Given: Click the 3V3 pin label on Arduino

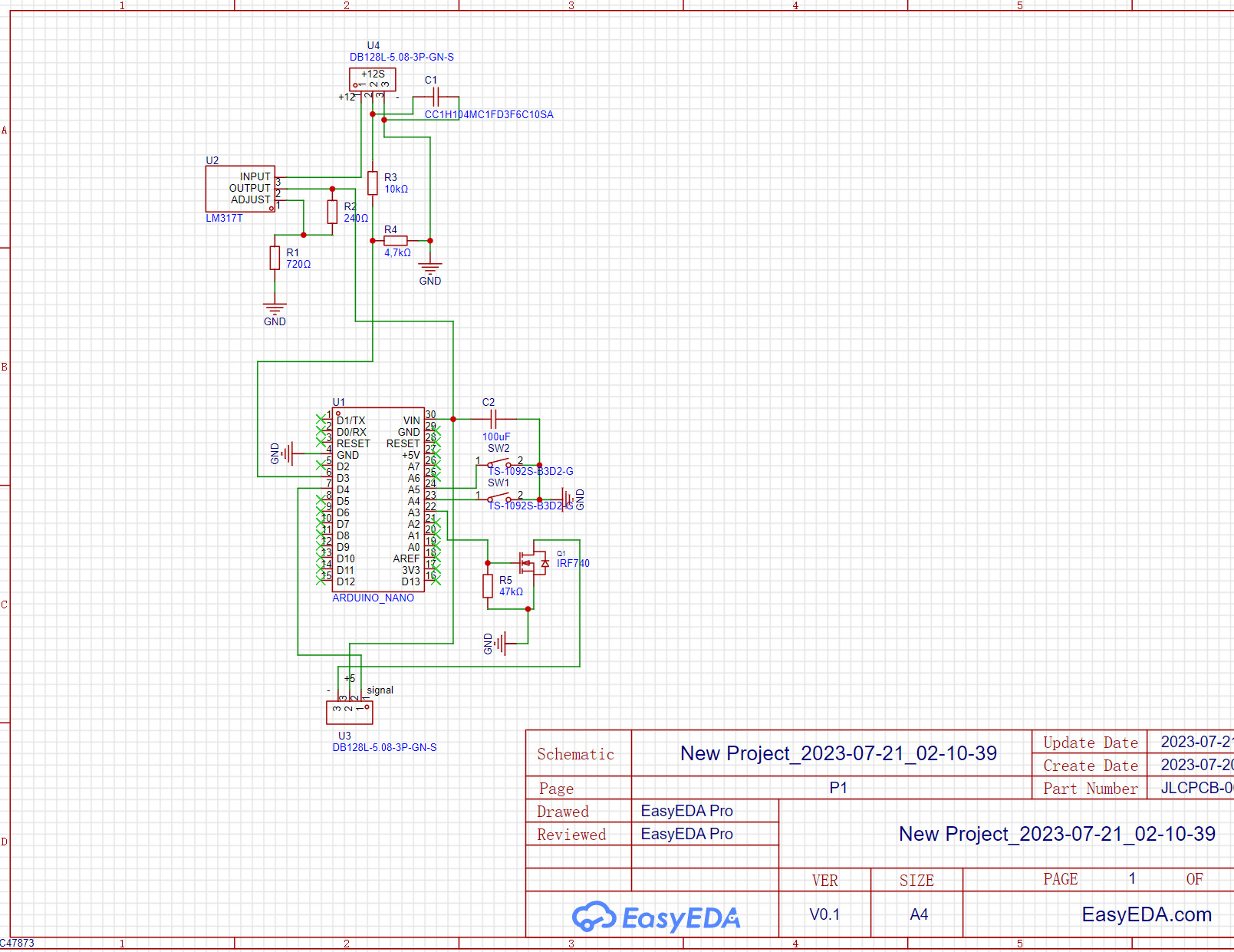Looking at the screenshot, I should pos(411,570).
